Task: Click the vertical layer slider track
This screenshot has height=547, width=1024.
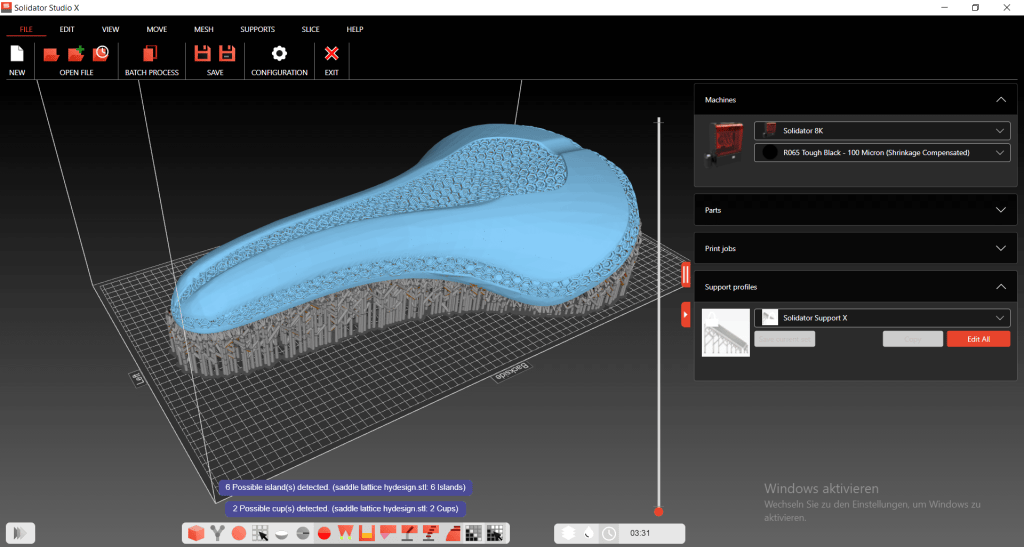Action: click(658, 313)
